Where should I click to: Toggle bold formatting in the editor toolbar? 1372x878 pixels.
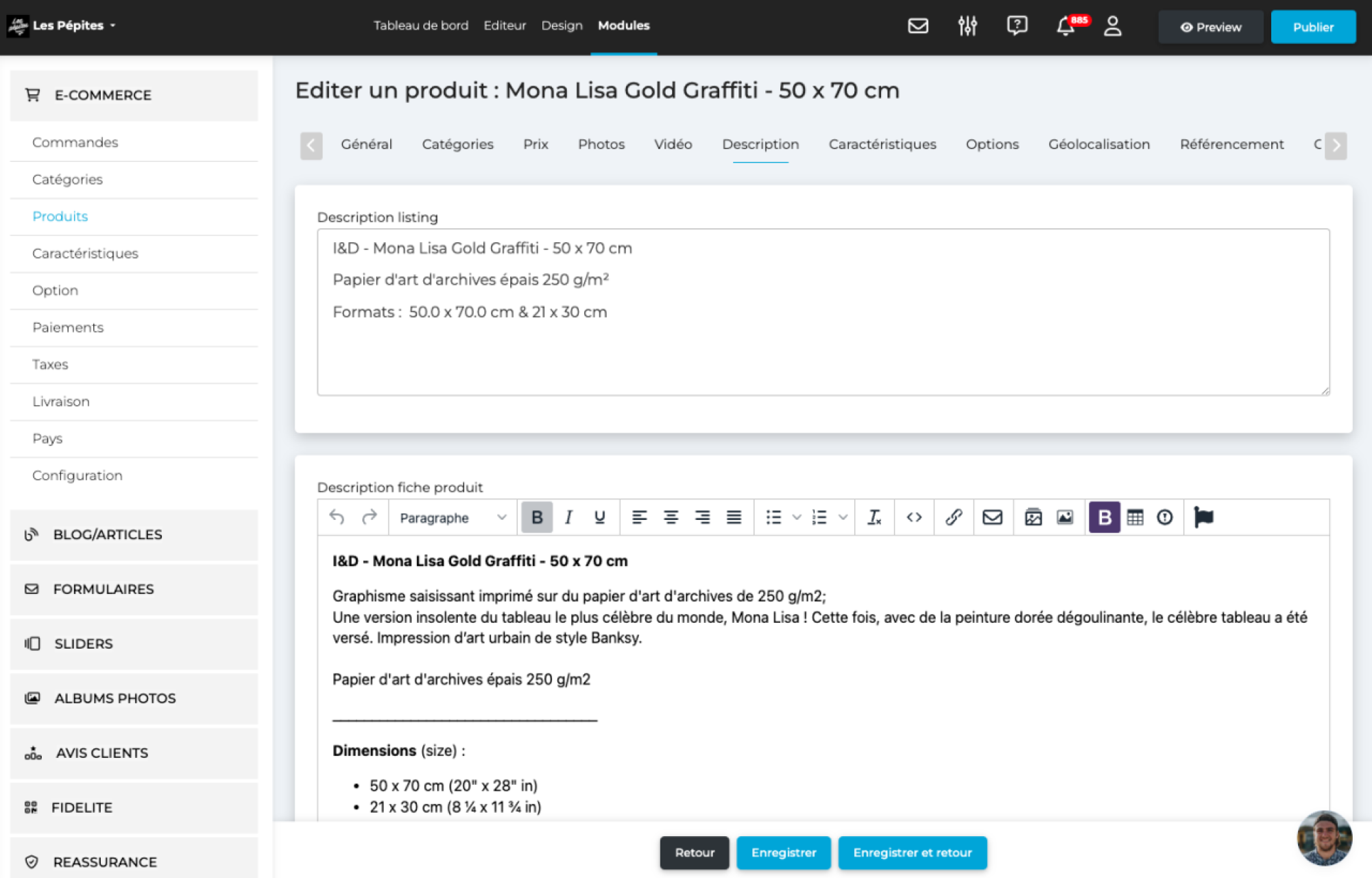537,517
